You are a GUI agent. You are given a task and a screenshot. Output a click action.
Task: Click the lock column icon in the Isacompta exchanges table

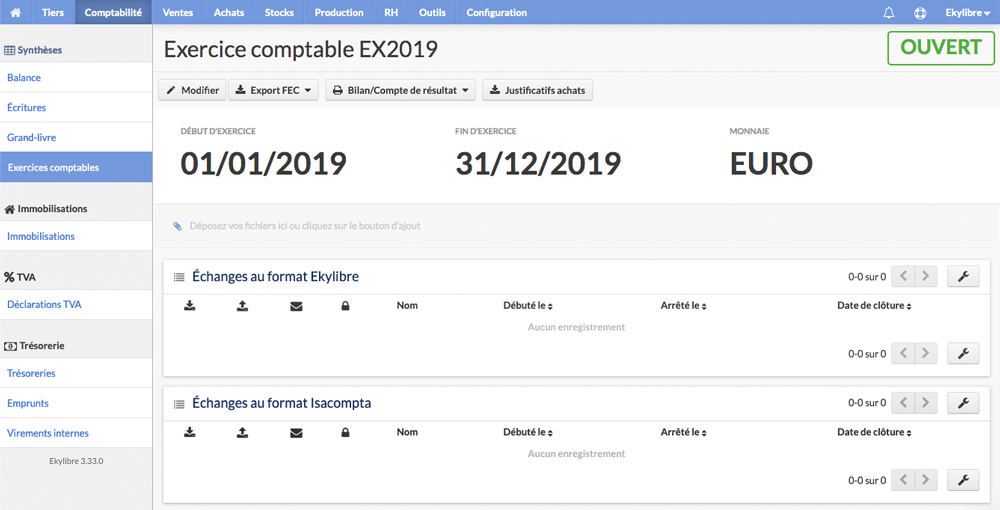pyautogui.click(x=345, y=432)
